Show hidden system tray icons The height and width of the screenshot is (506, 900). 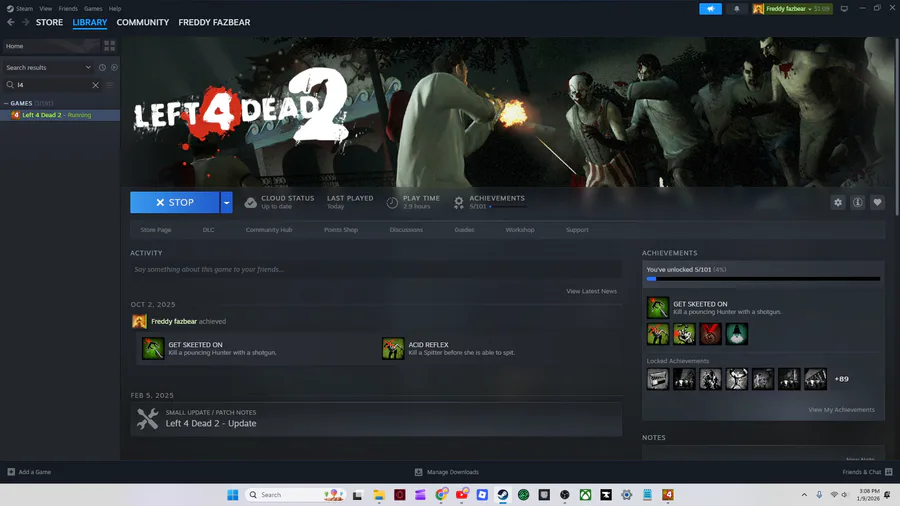pyautogui.click(x=804, y=495)
